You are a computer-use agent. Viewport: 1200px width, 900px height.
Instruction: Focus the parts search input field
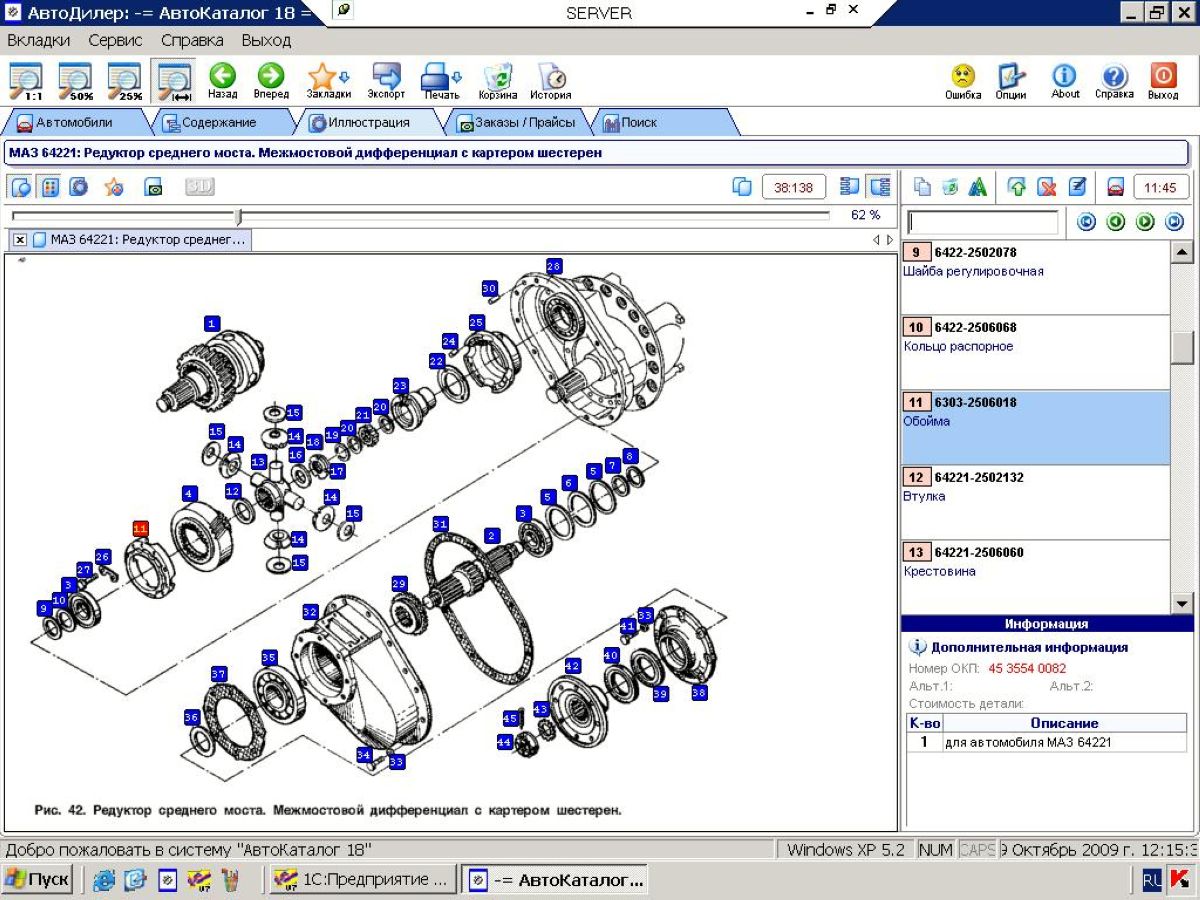[x=983, y=222]
